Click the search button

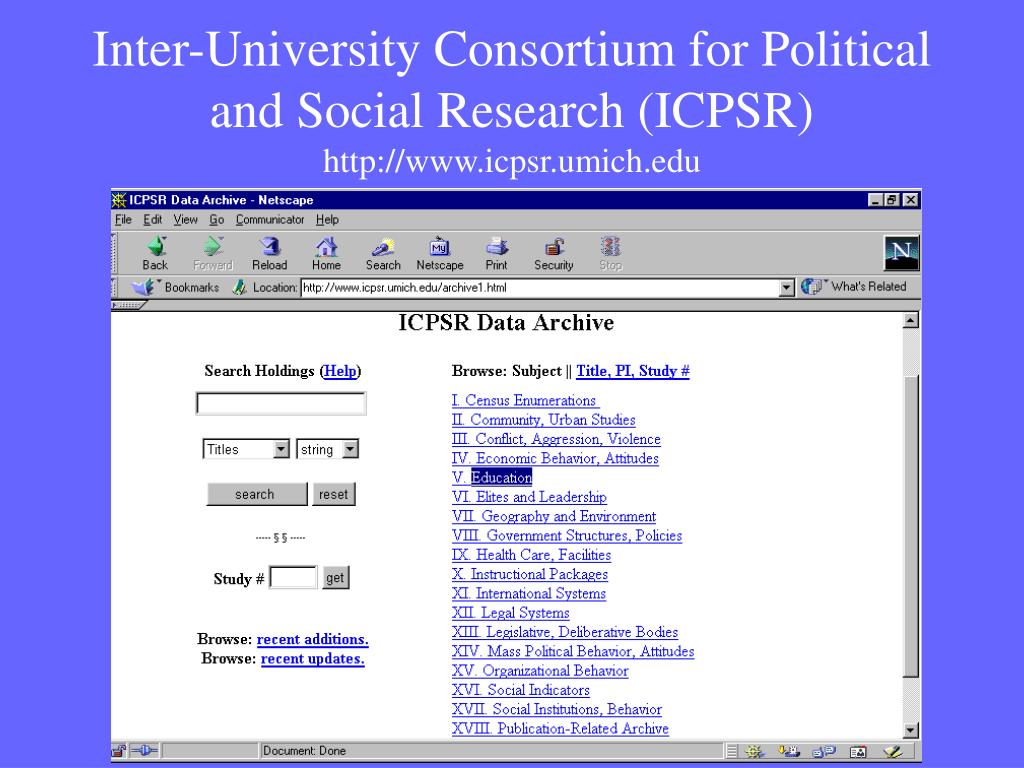pos(257,494)
